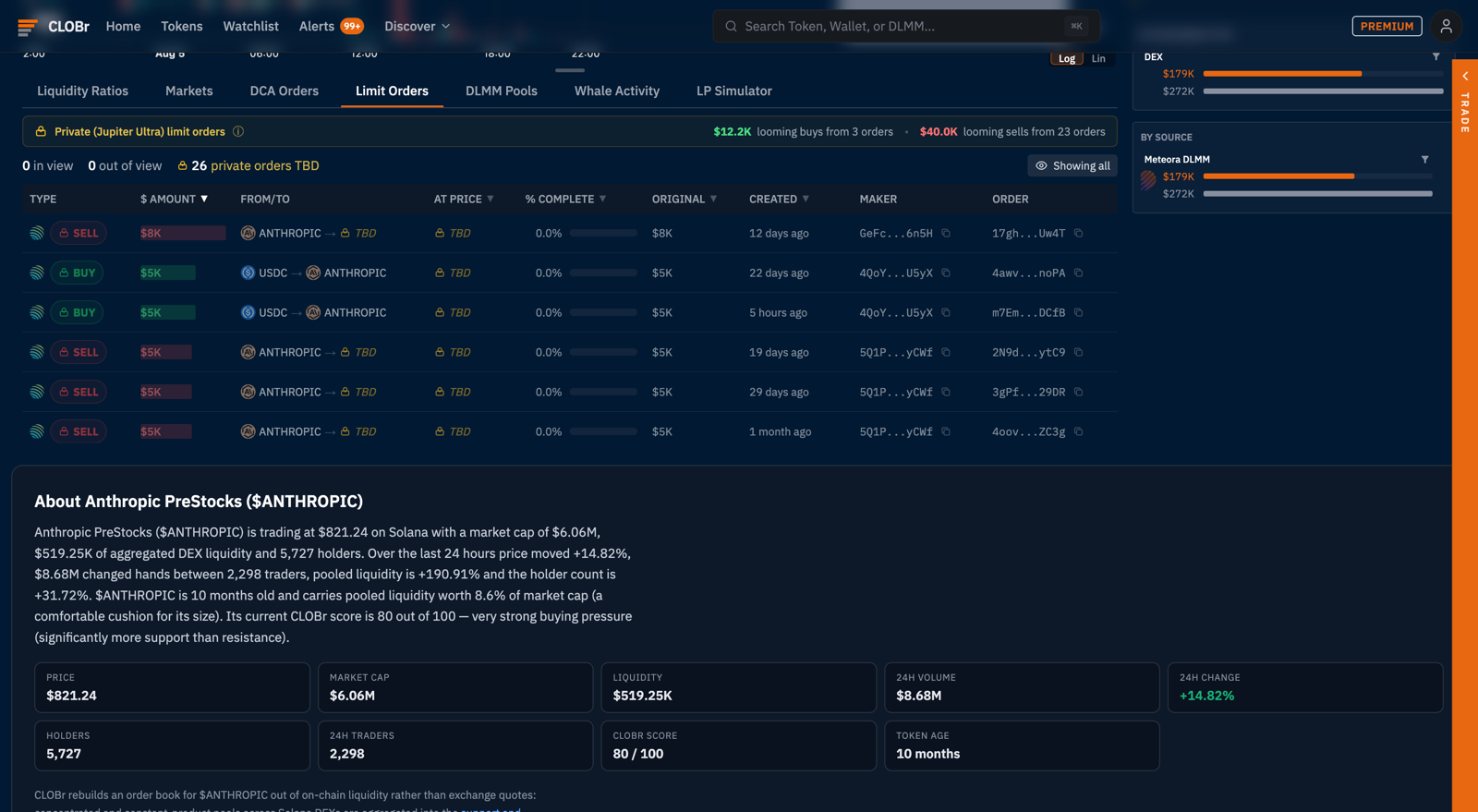This screenshot has width=1478, height=812.
Task: Focus the Search Token, Wallet, or DLMM field
Action: [905, 26]
